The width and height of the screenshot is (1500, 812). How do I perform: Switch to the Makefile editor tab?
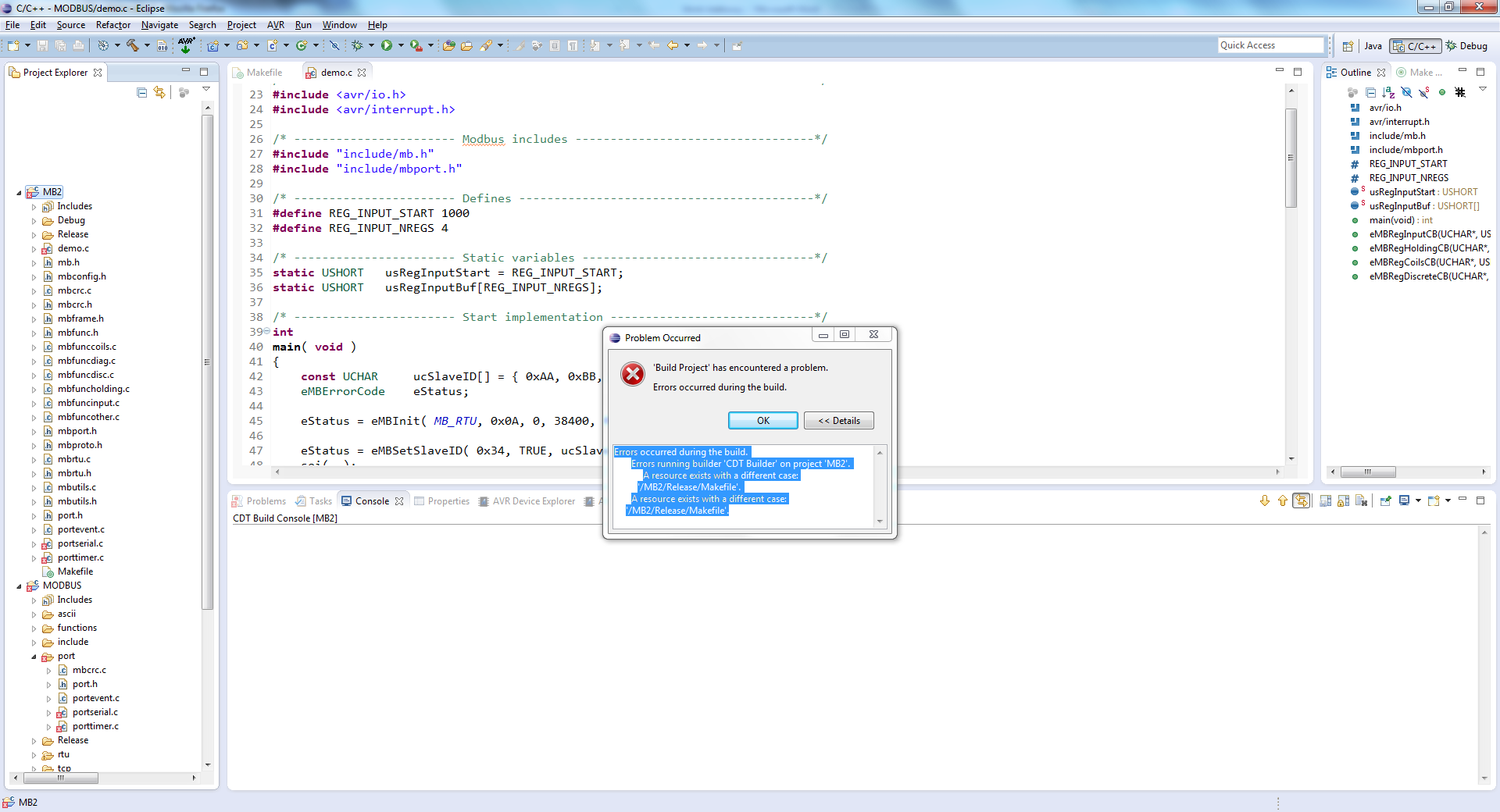(x=263, y=73)
